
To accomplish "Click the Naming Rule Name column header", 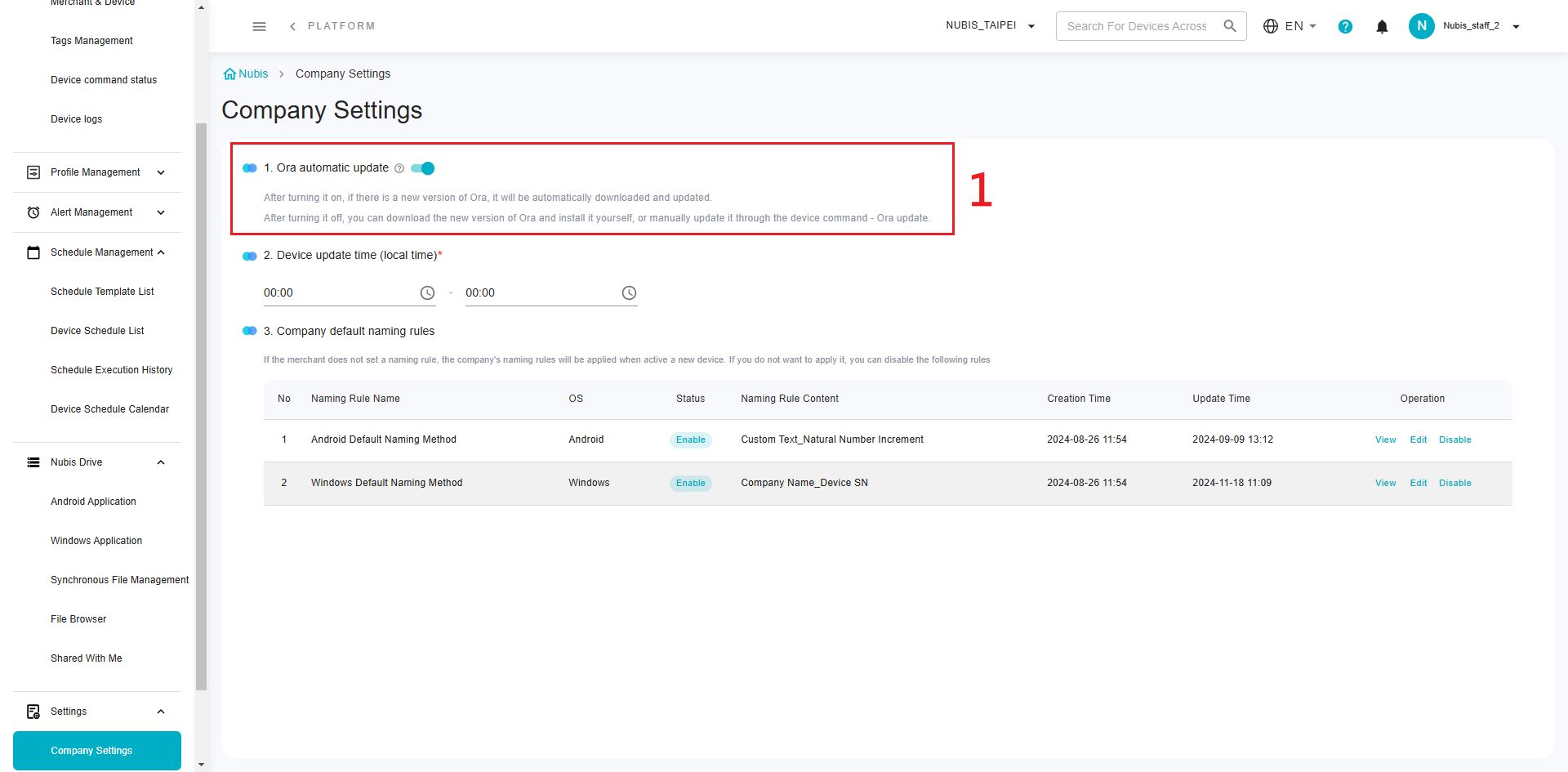I will (355, 399).
